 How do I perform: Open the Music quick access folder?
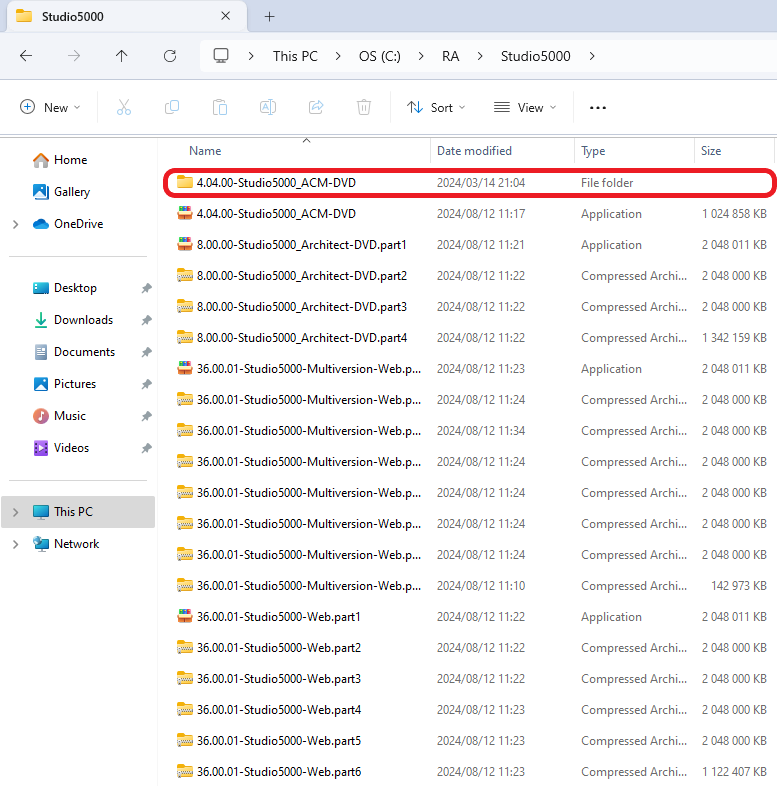[59, 416]
